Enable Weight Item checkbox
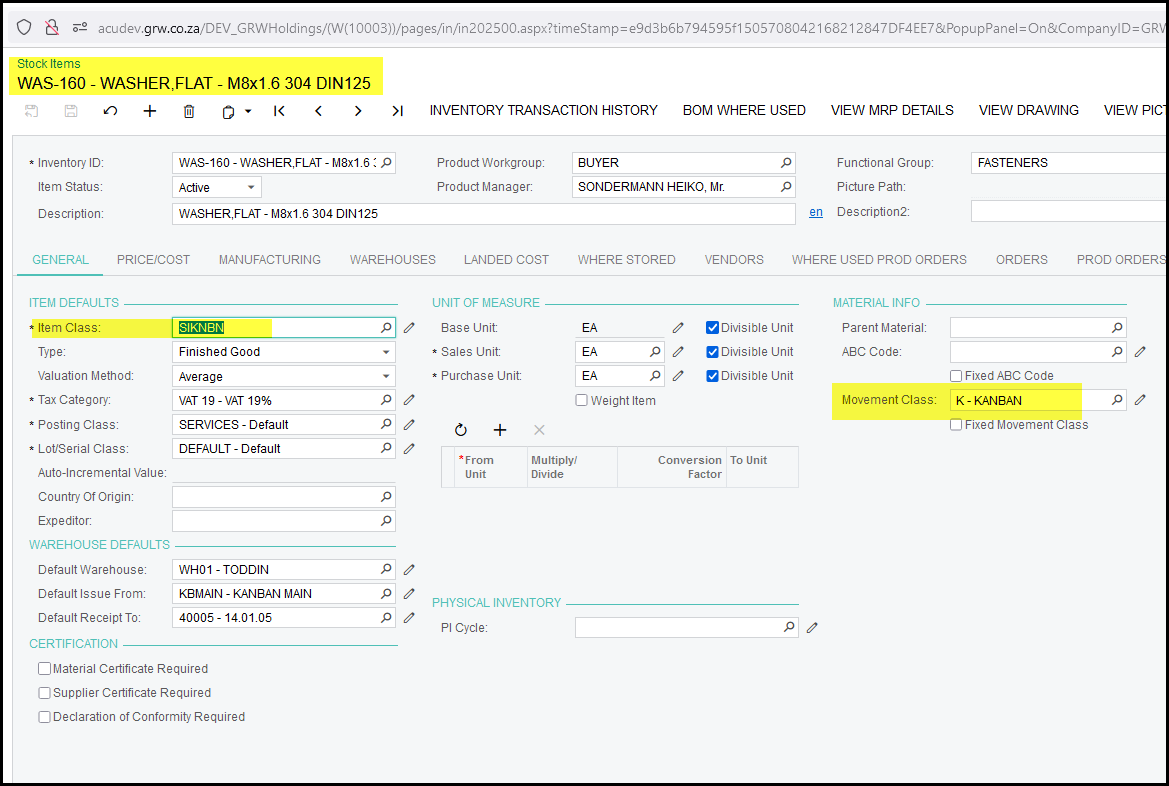This screenshot has width=1169, height=786. pyautogui.click(x=582, y=401)
